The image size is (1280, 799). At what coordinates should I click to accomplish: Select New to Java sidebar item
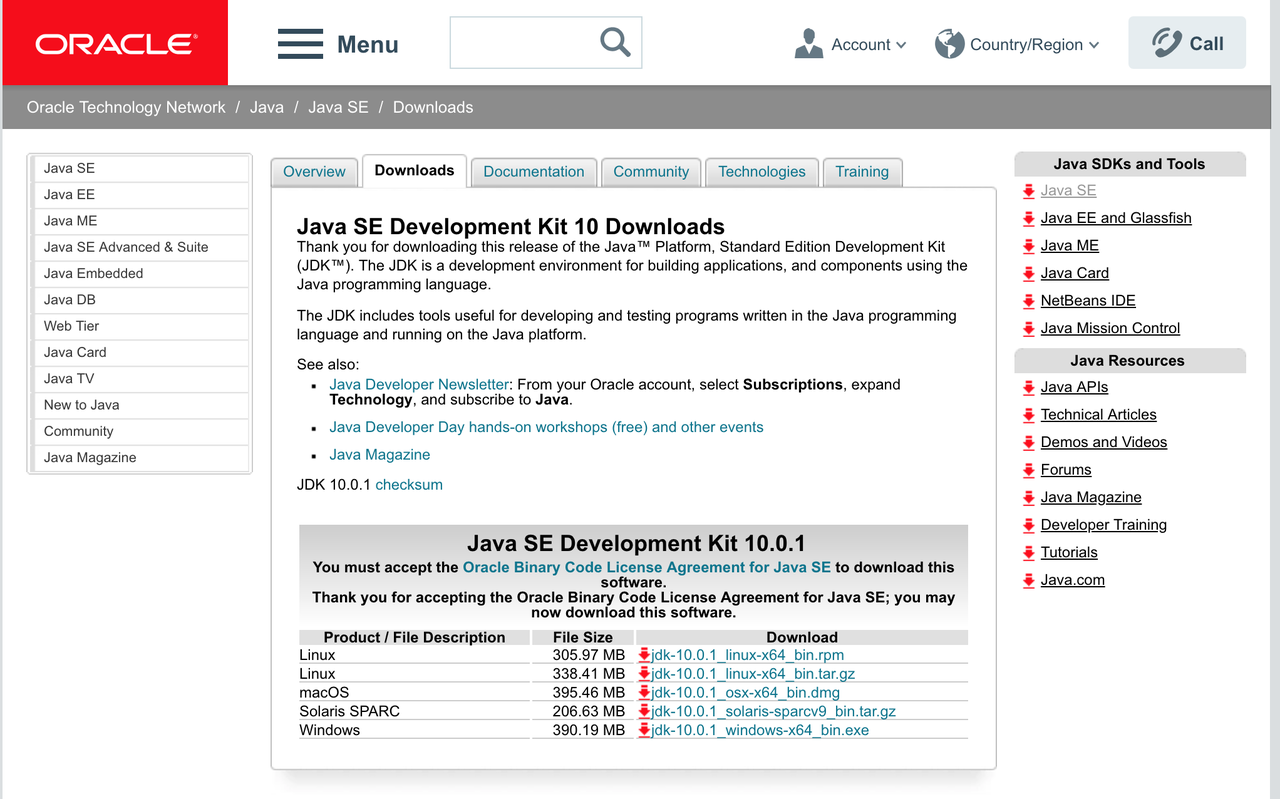pos(140,405)
